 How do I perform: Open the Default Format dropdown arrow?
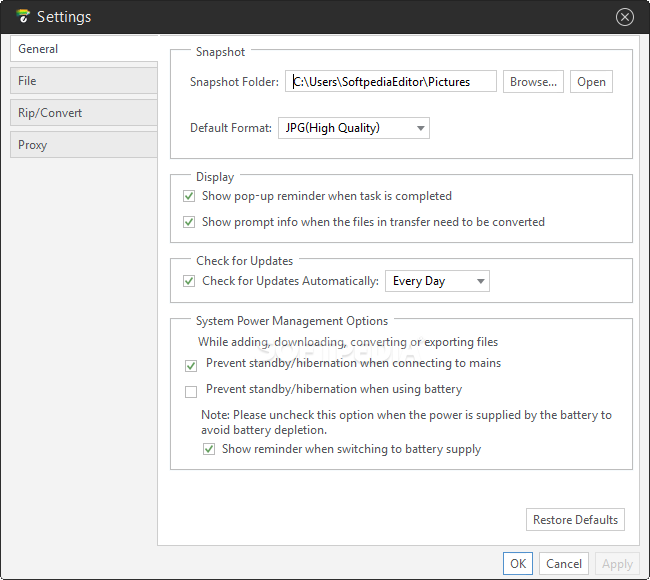tap(420, 128)
